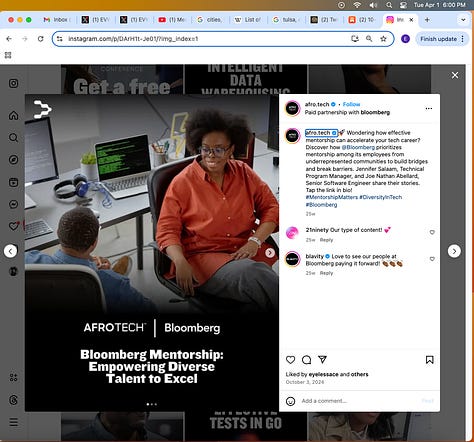
Task: Close the post overlay
Action: pos(455,75)
